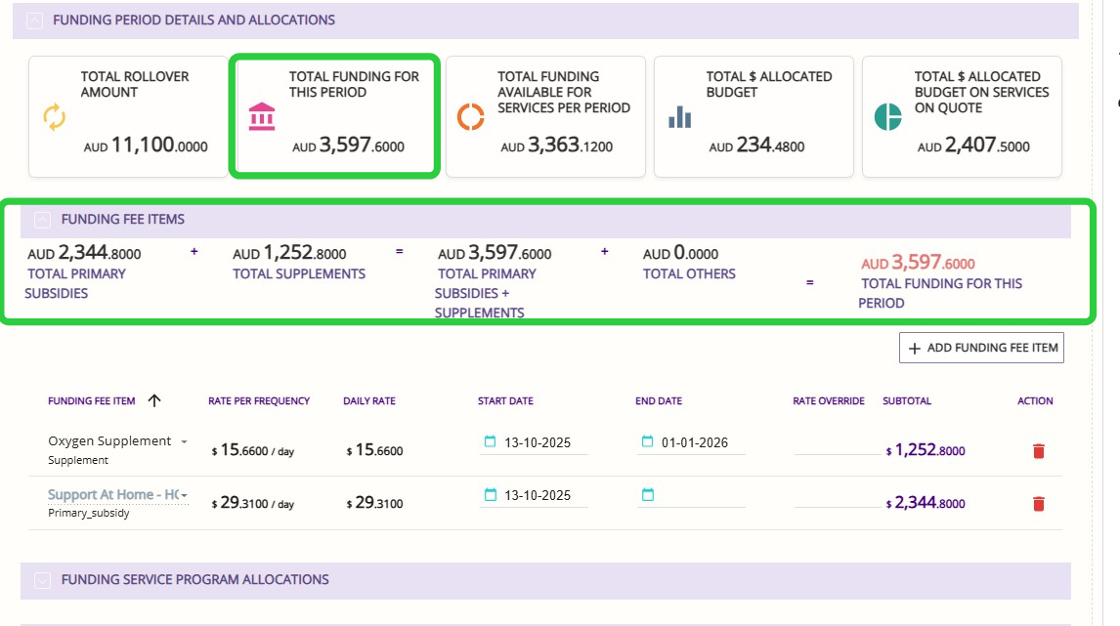The width and height of the screenshot is (1120, 626).
Task: Click the Supplement type label
Action: point(78,460)
